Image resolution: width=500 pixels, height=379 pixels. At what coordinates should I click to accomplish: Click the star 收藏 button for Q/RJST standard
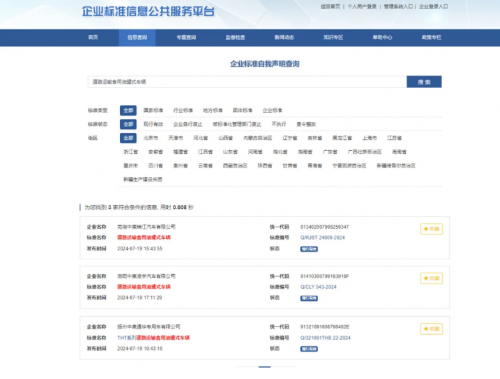tap(431, 229)
